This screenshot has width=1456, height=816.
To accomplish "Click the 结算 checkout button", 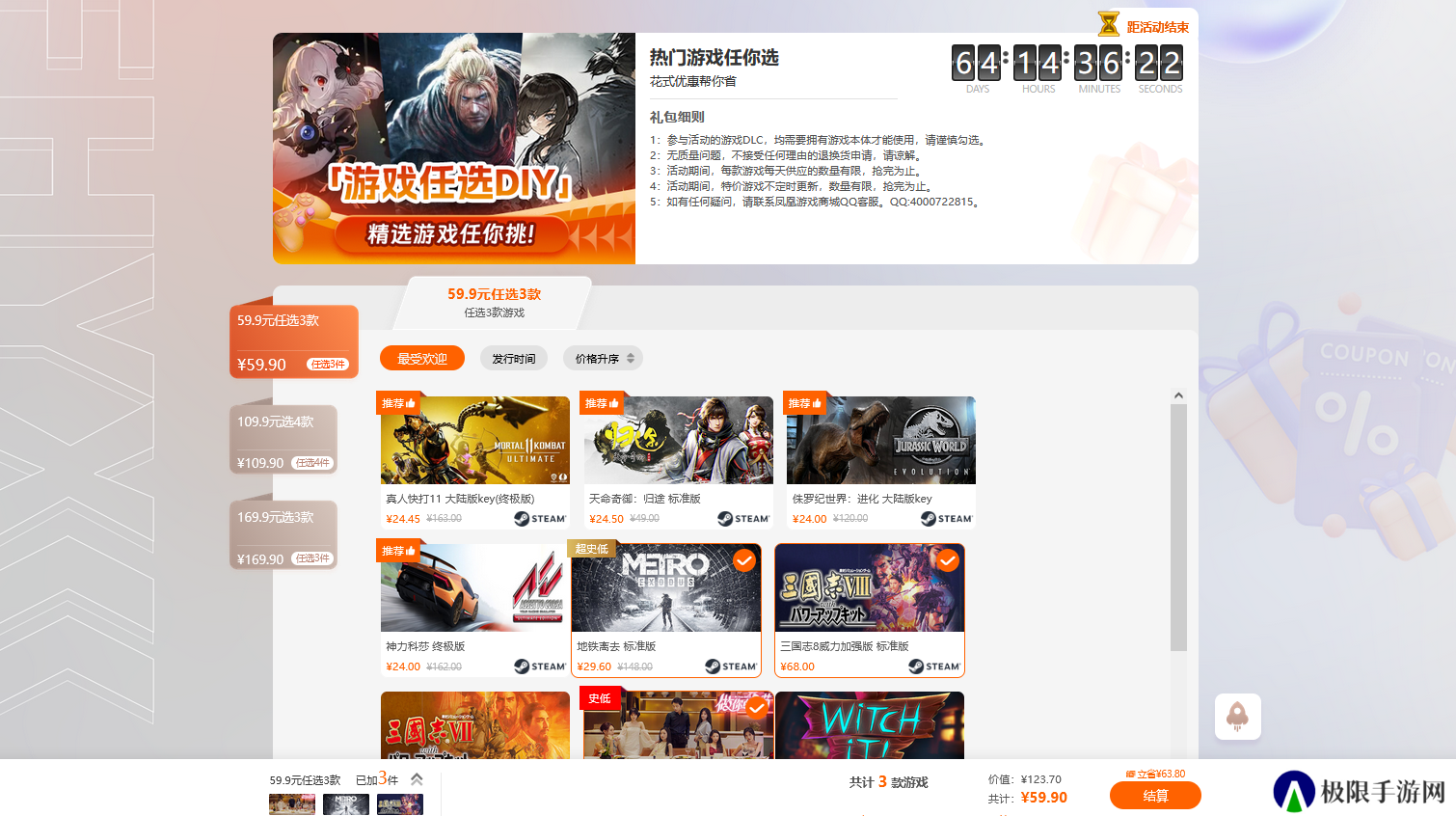I will pos(1155,796).
